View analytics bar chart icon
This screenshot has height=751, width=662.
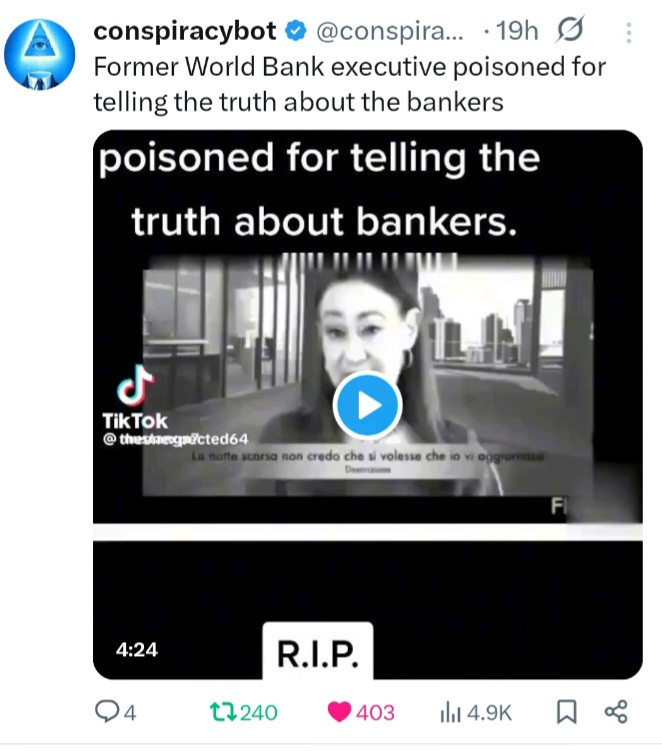450,713
